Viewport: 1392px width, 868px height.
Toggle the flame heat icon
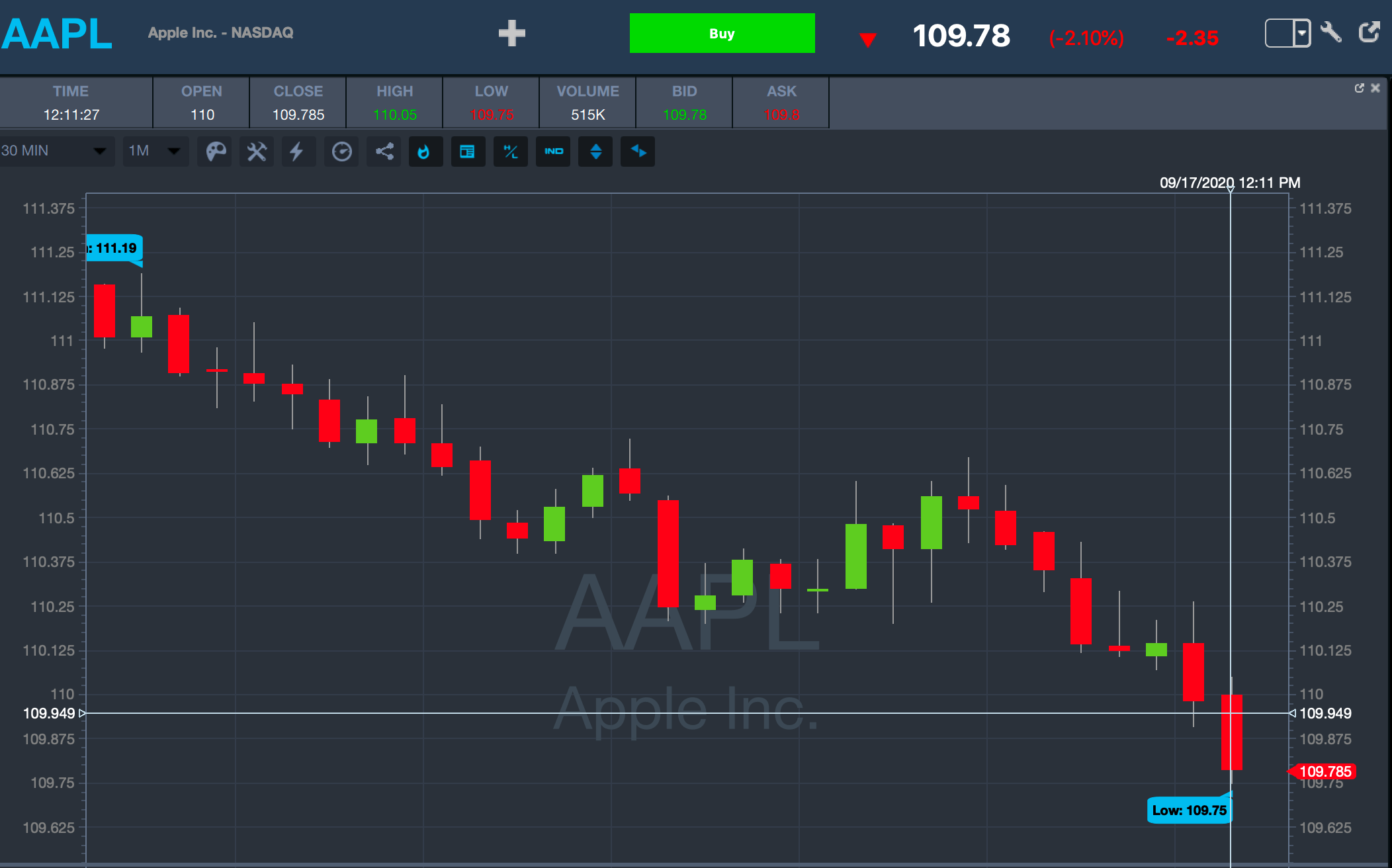[425, 152]
